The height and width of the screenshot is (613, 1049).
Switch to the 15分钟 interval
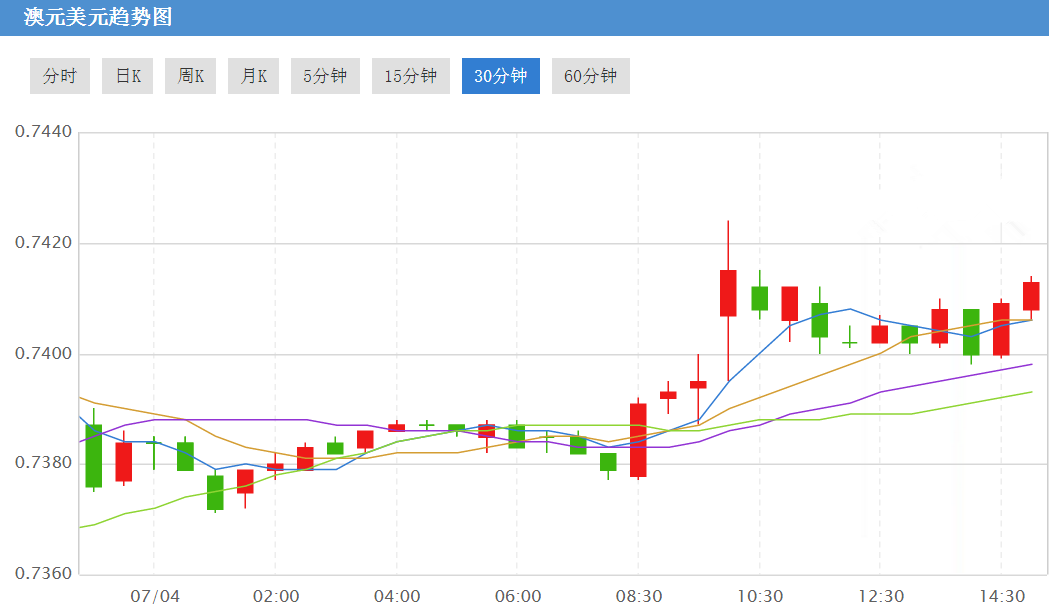coord(410,76)
